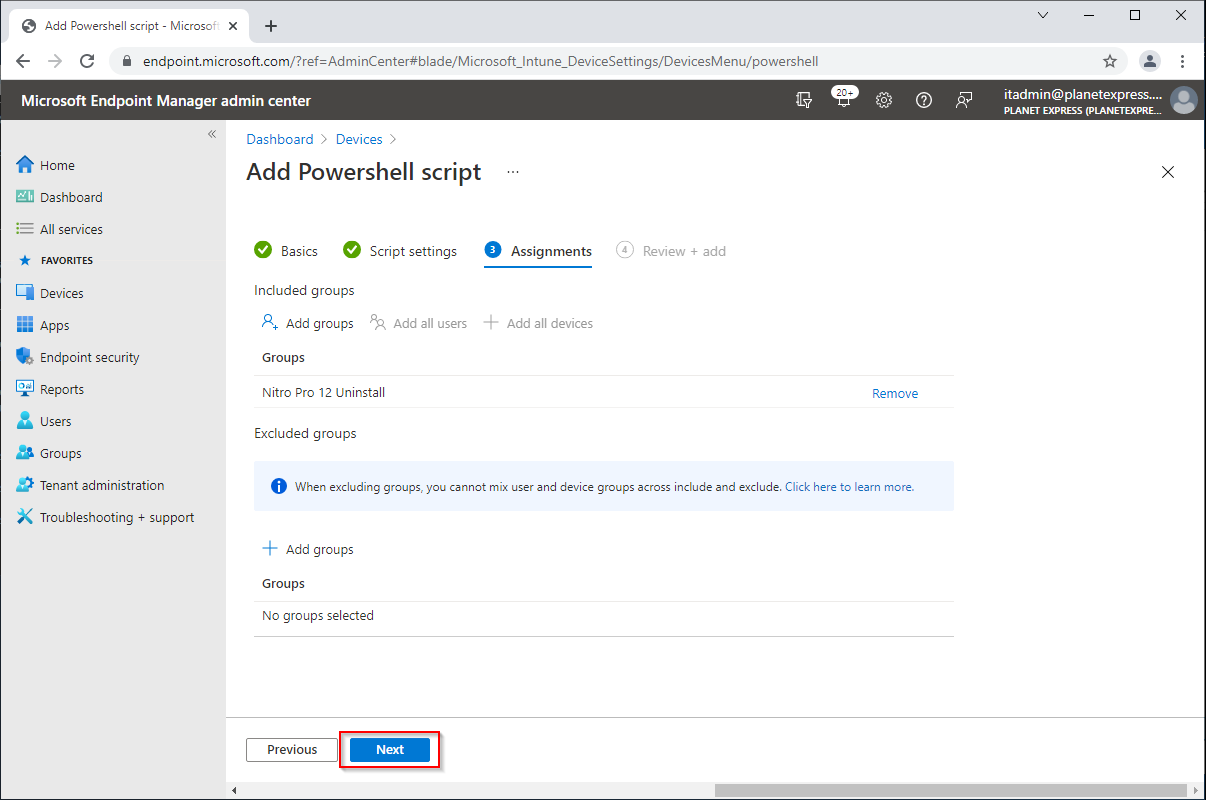Click Add all devices
The image size is (1206, 800).
point(538,323)
